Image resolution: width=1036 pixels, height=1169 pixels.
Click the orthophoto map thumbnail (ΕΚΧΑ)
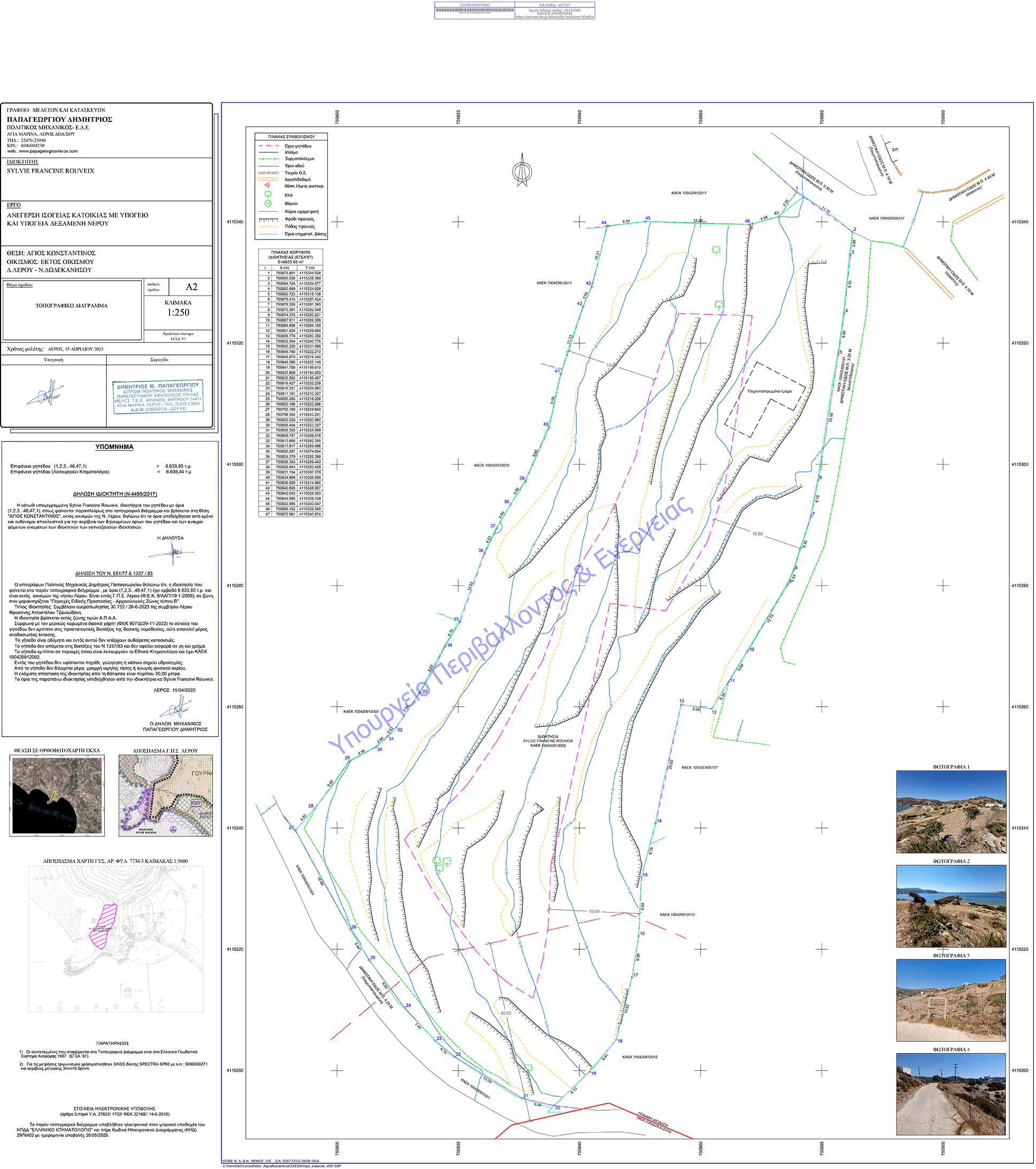pyautogui.click(x=57, y=795)
